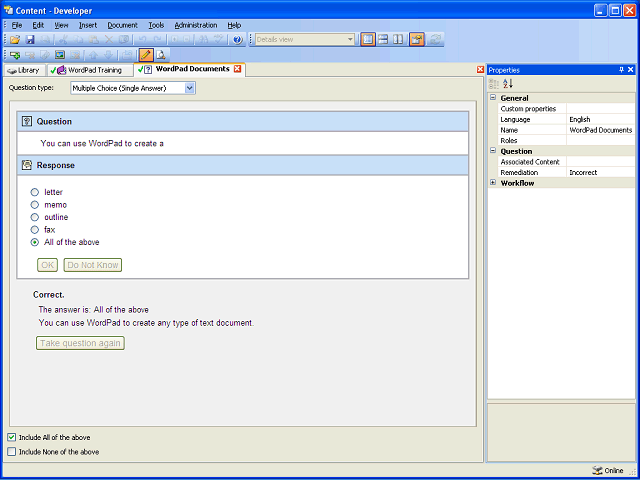Select the fax radio button

point(35,230)
